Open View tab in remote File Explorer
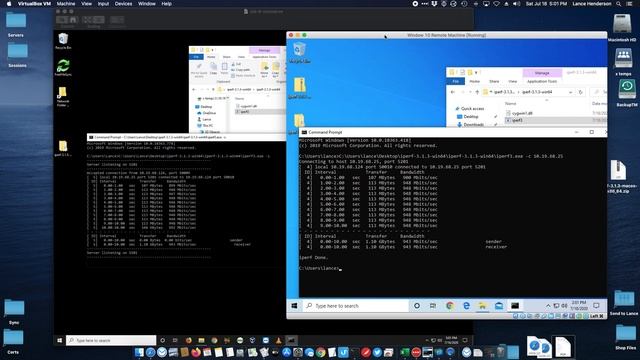Screen dimensions: 640x360 513,81
